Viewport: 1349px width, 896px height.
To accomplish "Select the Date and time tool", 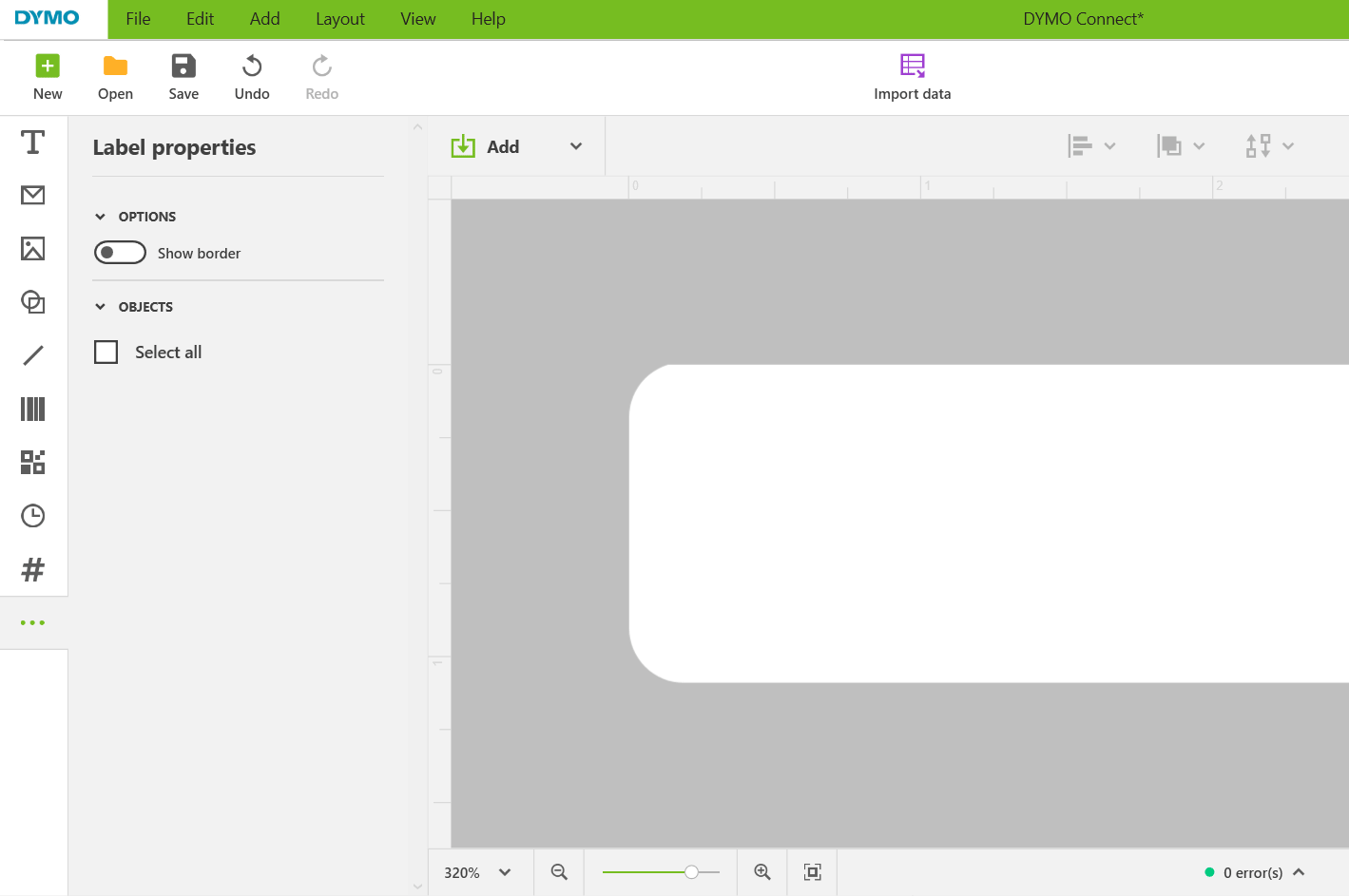I will [x=33, y=516].
